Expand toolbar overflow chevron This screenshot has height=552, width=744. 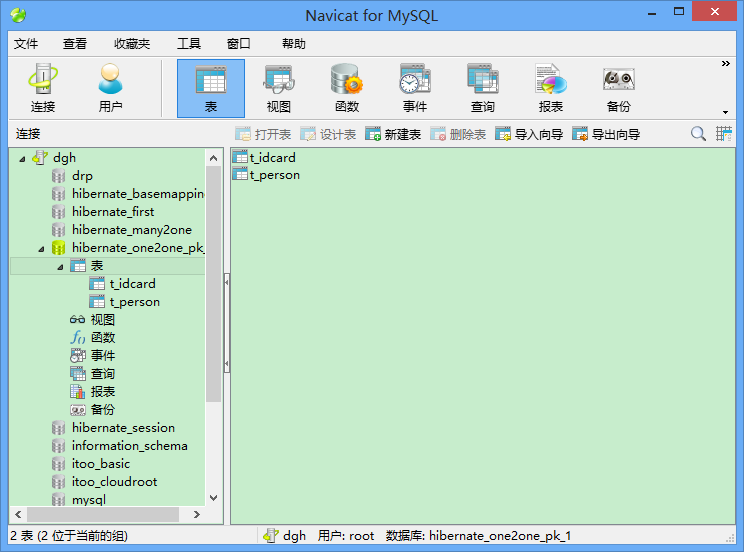tap(725, 64)
